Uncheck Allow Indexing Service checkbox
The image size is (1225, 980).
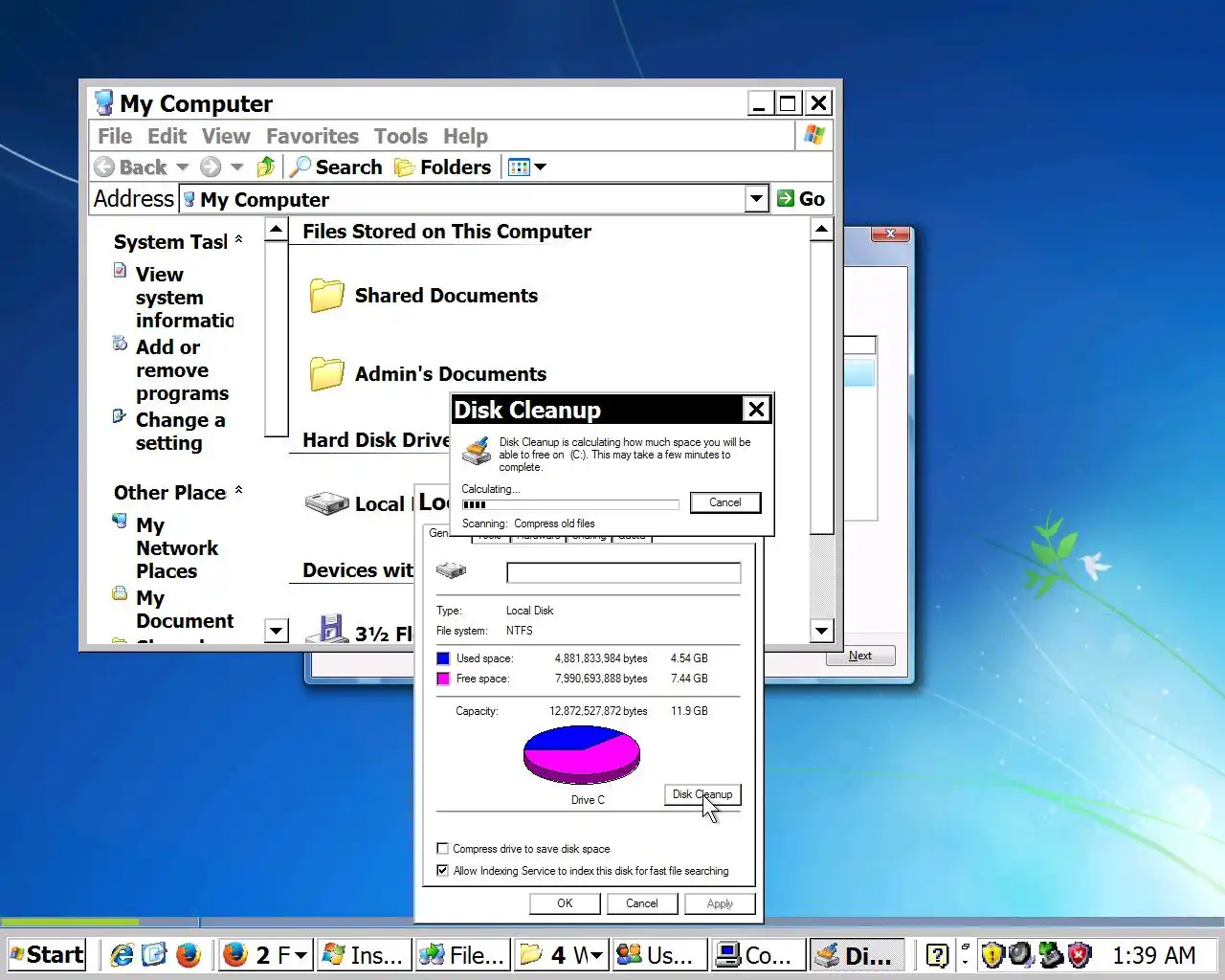[442, 871]
